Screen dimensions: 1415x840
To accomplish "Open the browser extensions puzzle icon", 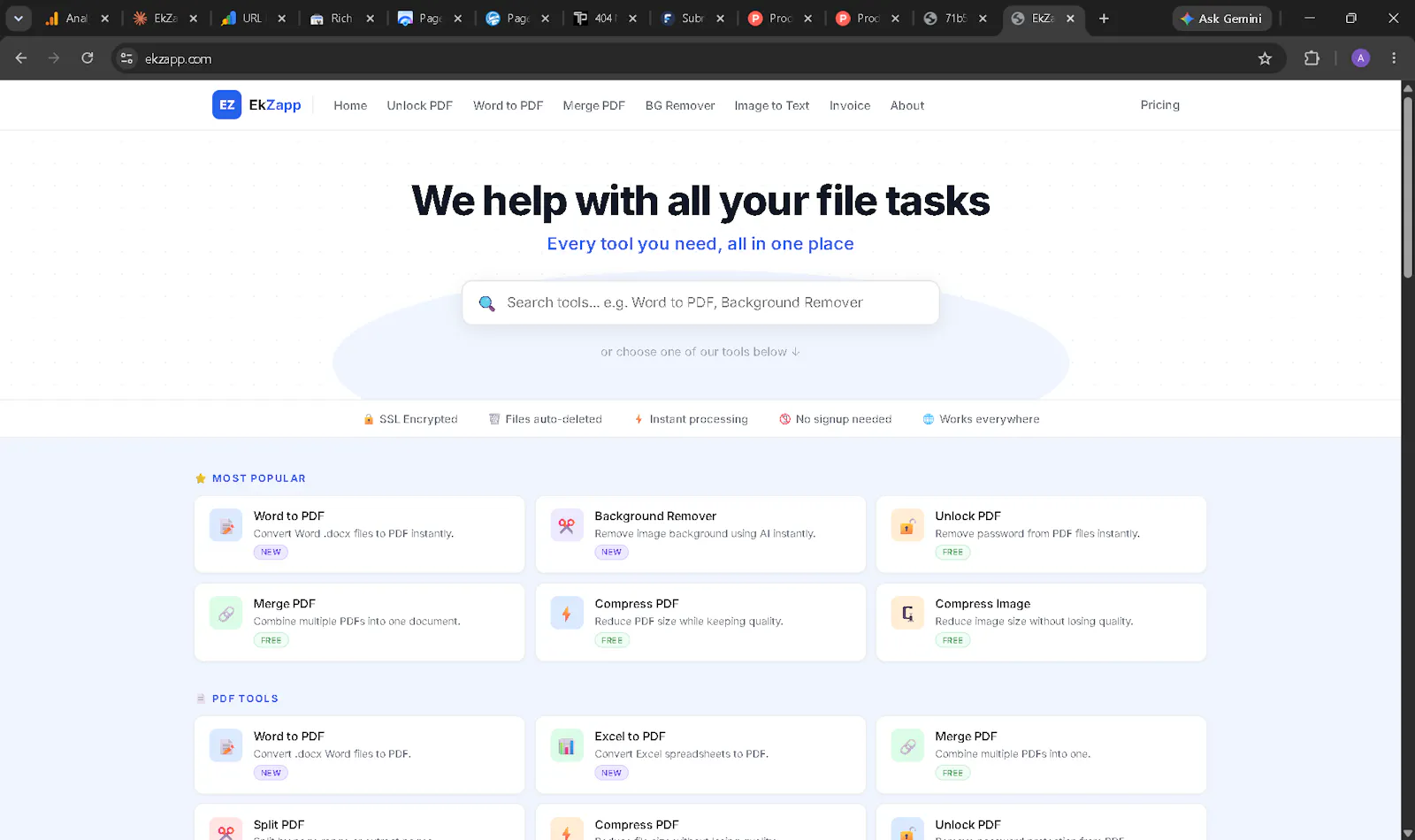I will tap(1312, 58).
